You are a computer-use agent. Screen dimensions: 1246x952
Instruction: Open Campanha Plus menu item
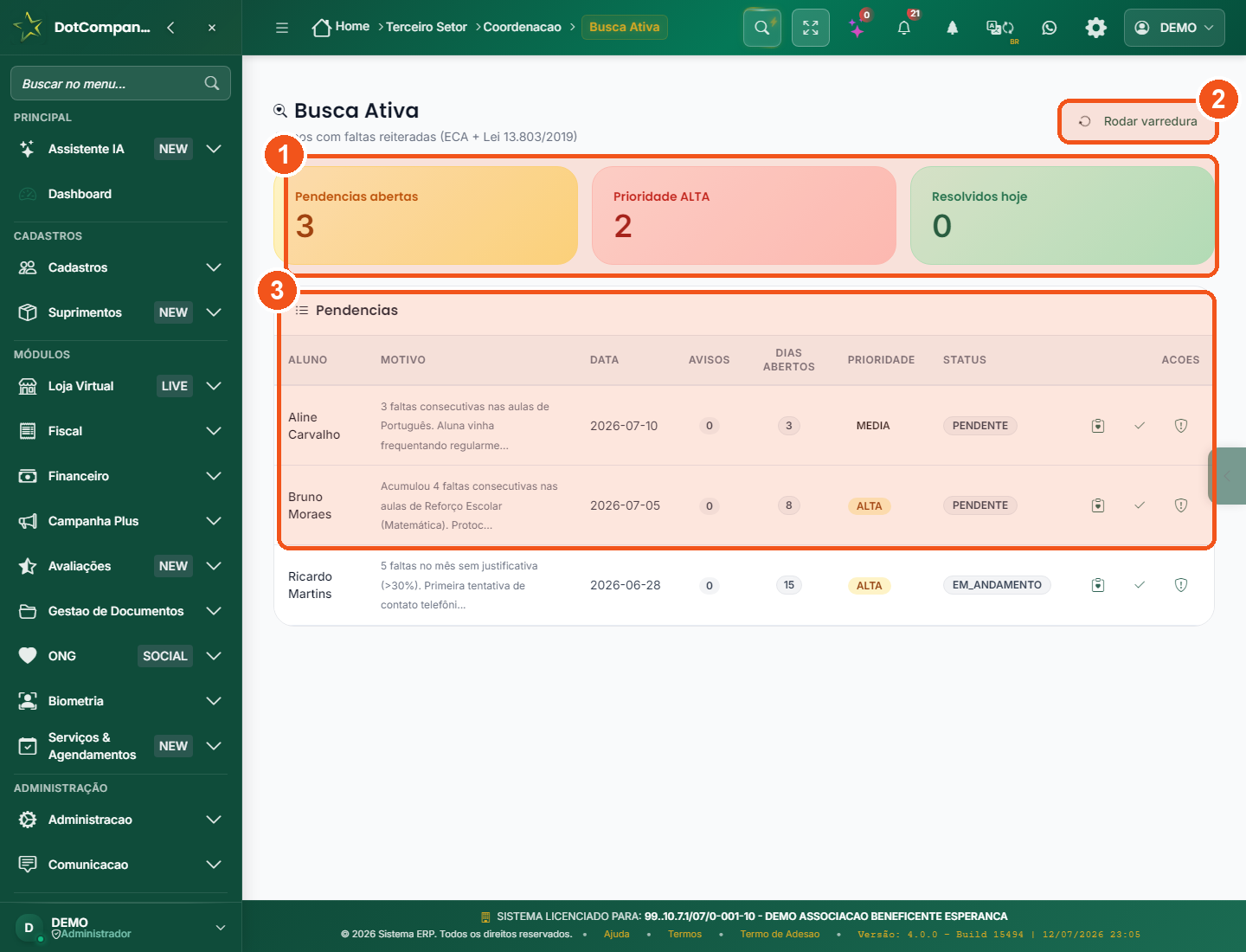click(x=93, y=521)
